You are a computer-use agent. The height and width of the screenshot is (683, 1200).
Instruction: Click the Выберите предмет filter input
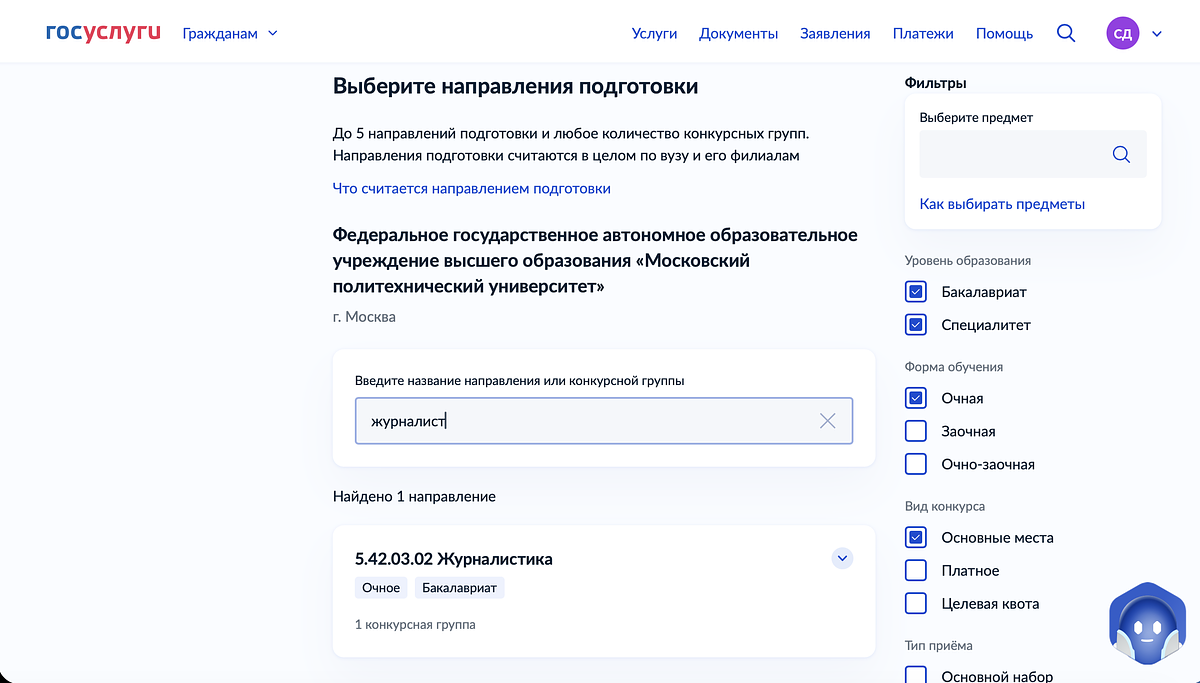tap(1033, 154)
